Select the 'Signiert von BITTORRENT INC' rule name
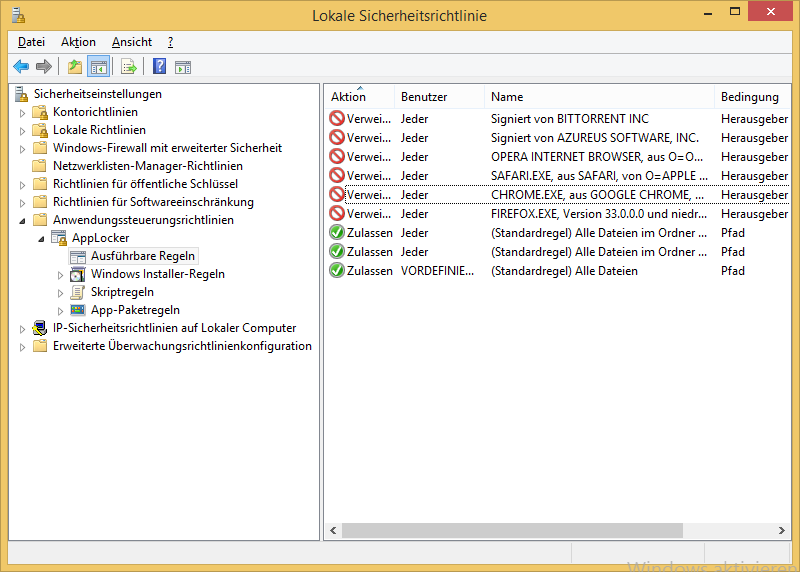Viewport: 800px width, 572px height. point(569,119)
